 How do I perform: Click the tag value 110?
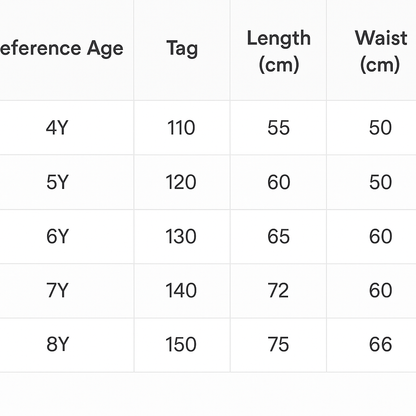coord(181,128)
